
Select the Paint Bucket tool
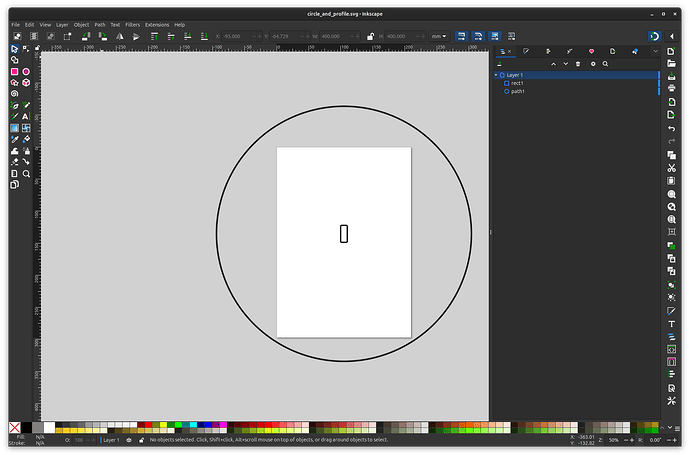click(x=26, y=139)
